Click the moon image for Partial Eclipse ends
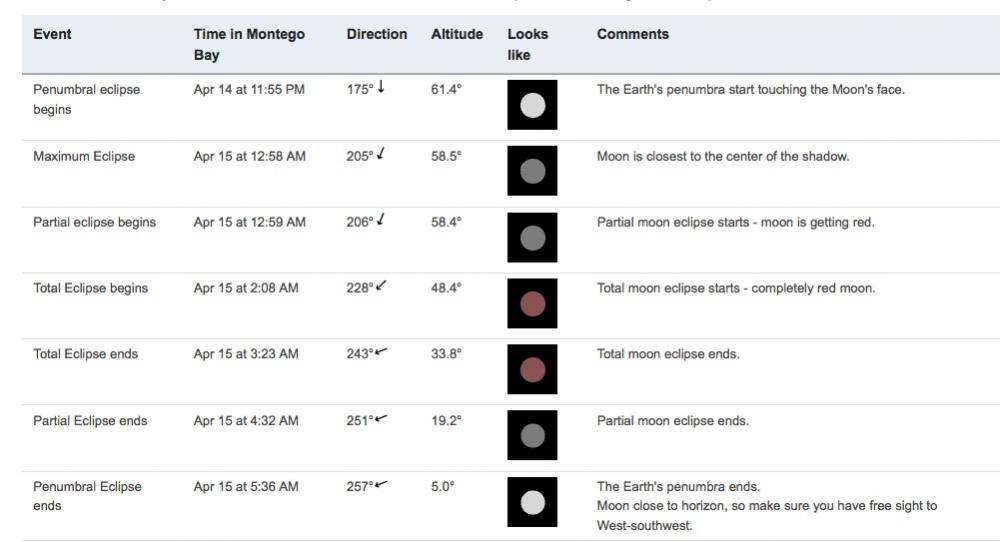 point(532,436)
